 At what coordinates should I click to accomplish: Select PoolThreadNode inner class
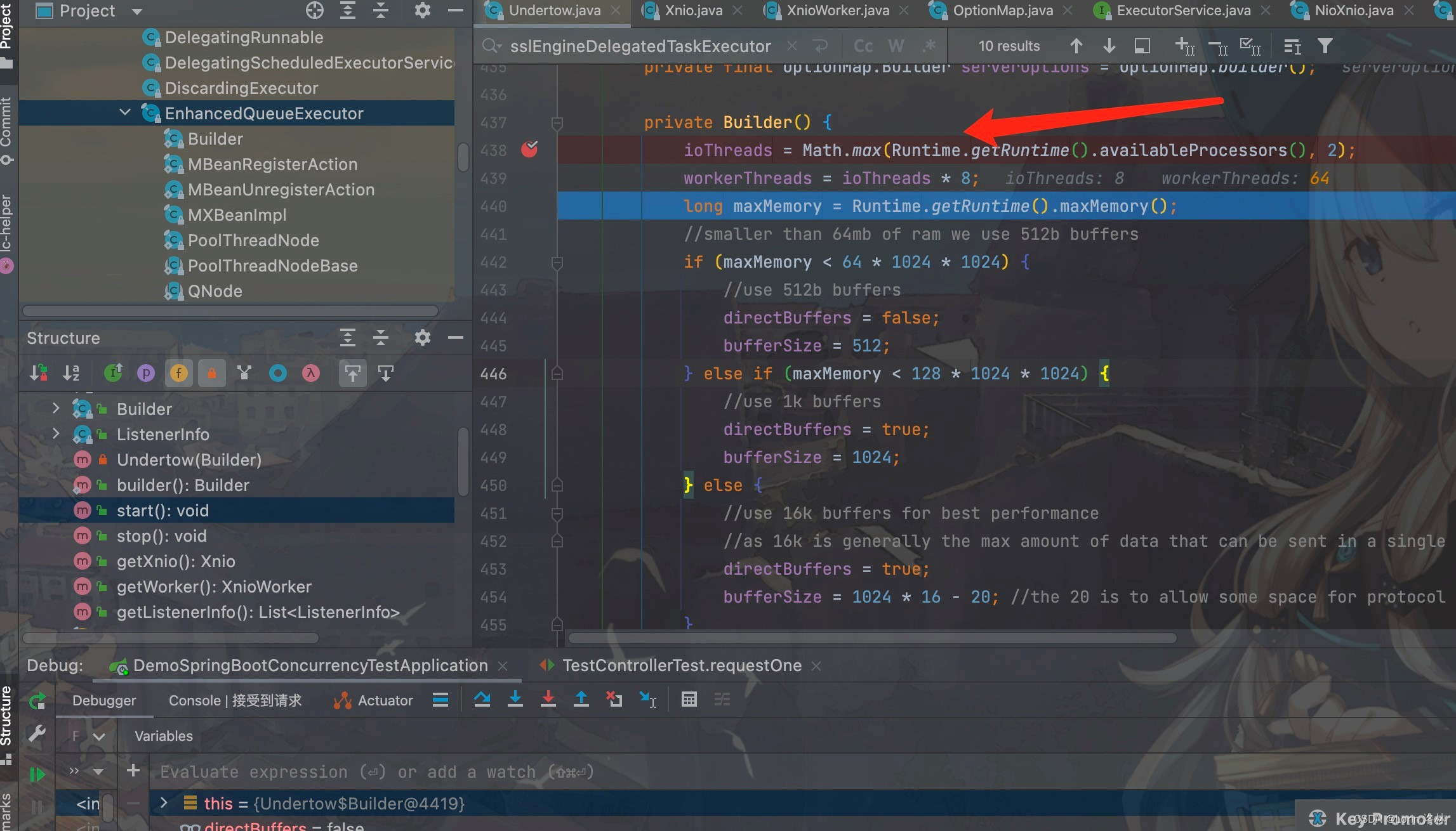coord(253,240)
